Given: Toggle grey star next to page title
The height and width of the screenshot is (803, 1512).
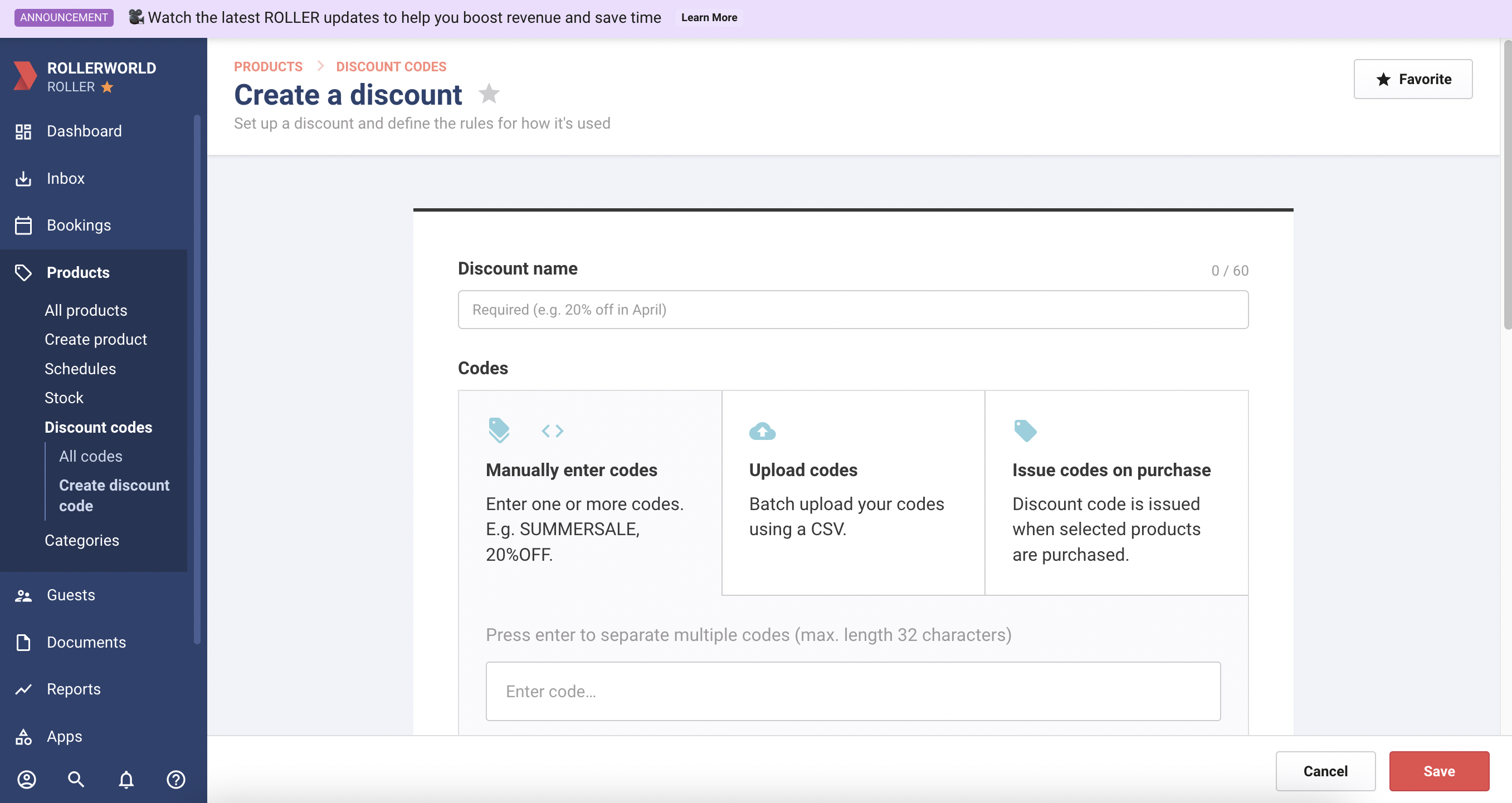Looking at the screenshot, I should (489, 93).
